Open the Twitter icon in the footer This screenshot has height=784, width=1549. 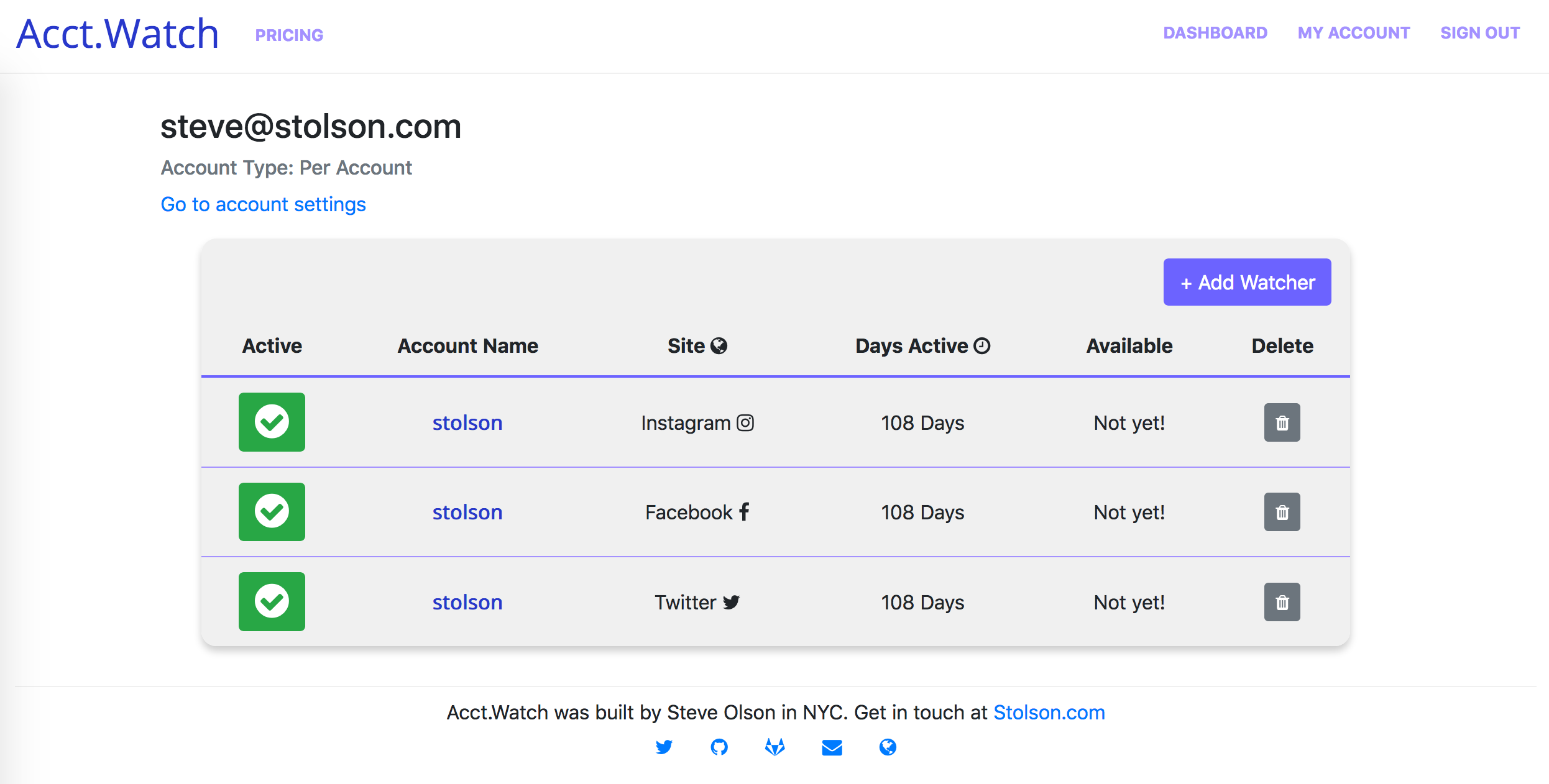664,747
